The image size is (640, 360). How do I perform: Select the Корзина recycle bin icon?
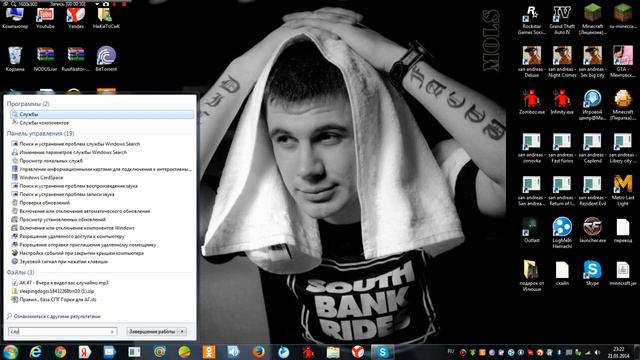click(15, 59)
